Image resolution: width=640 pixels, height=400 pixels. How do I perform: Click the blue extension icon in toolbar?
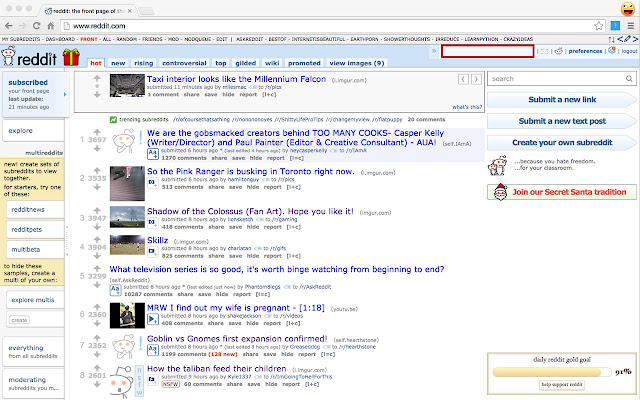click(615, 26)
